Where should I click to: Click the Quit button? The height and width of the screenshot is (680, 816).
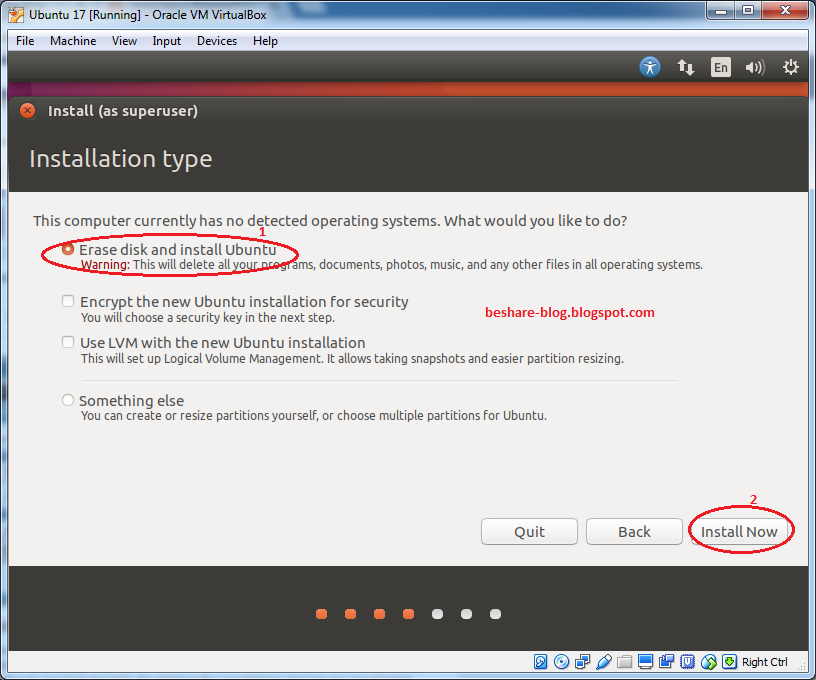coord(529,532)
